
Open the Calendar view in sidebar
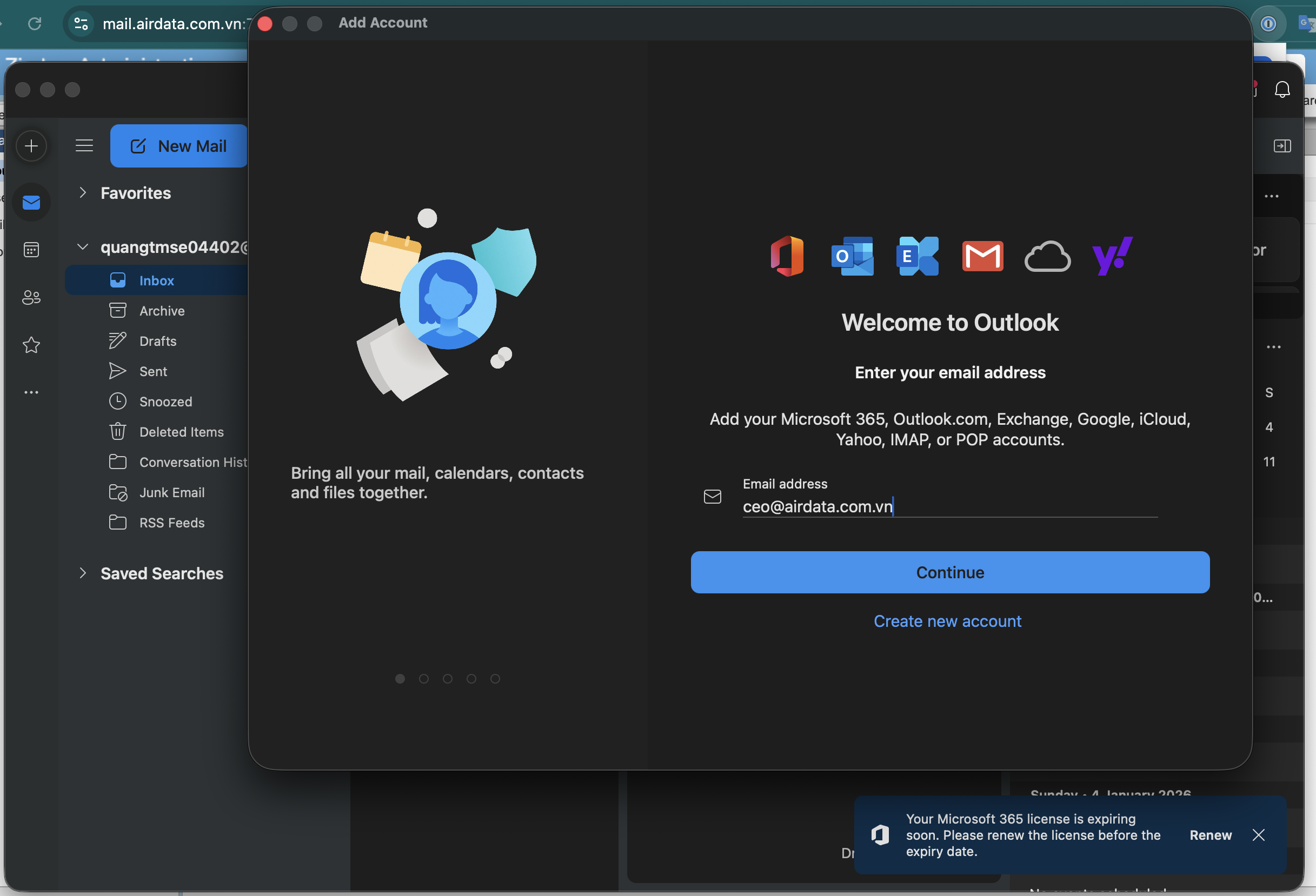31,250
